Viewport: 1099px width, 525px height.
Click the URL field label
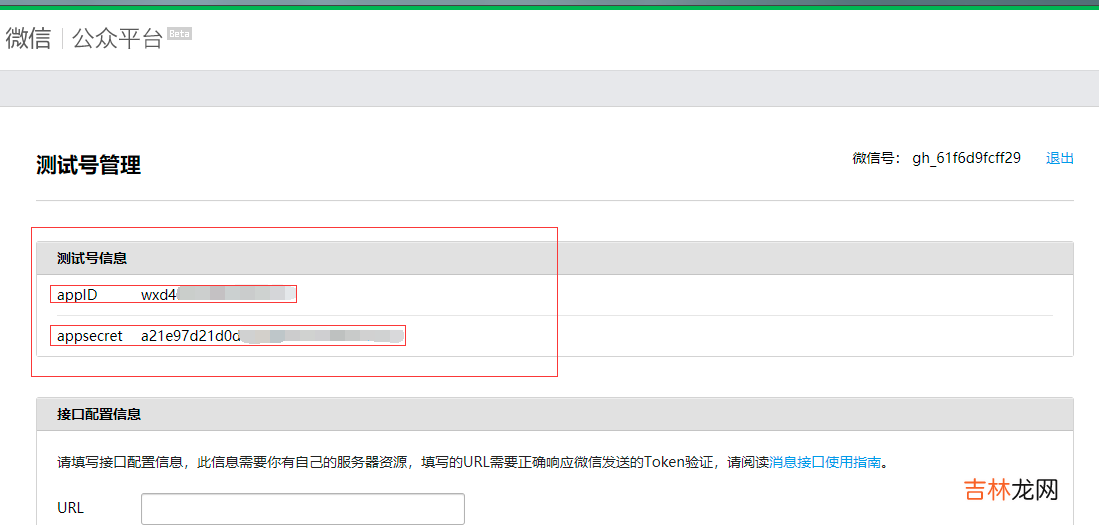pos(70,508)
